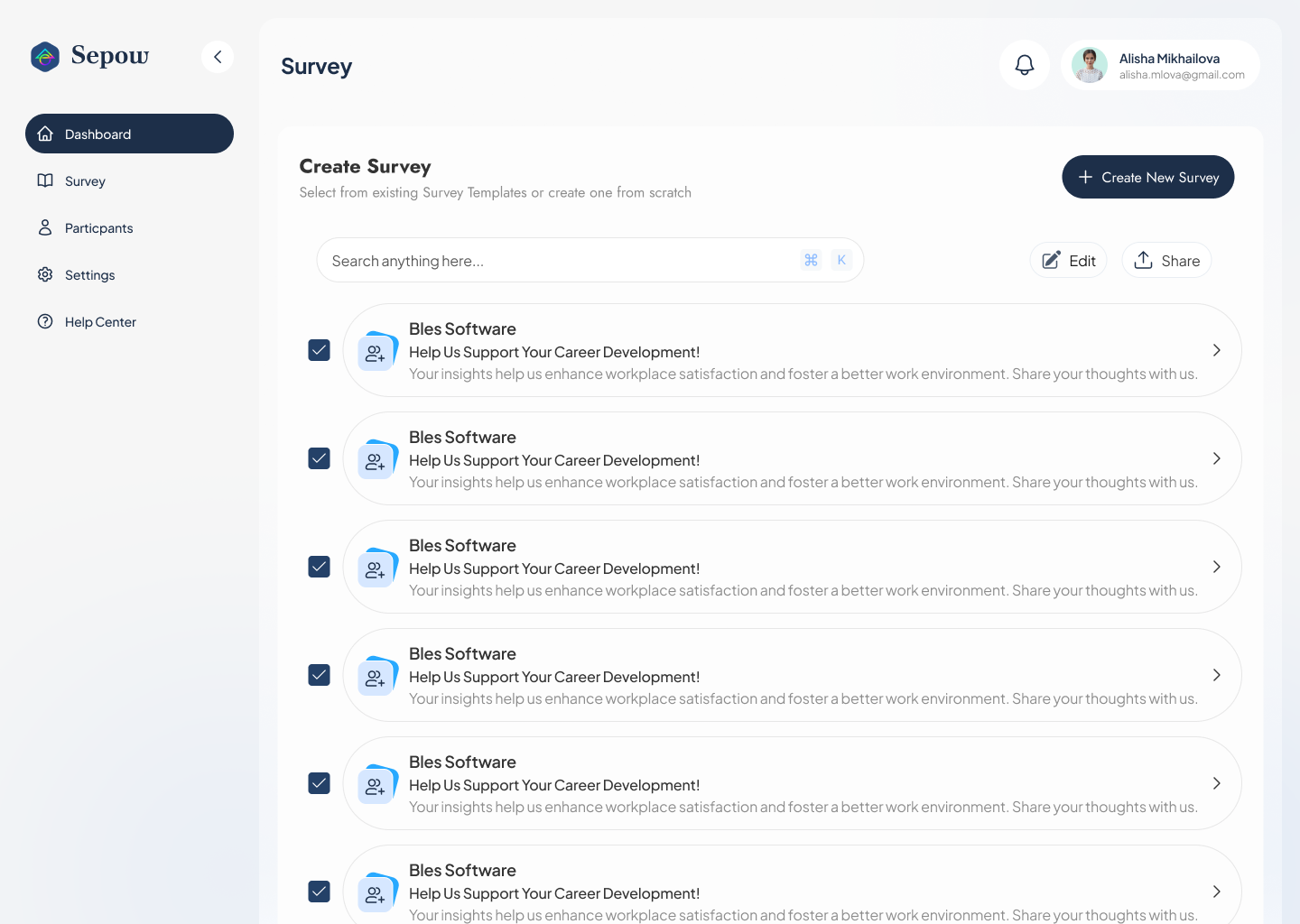This screenshot has height=924, width=1300.
Task: Click the notification bell icon
Action: tap(1025, 65)
